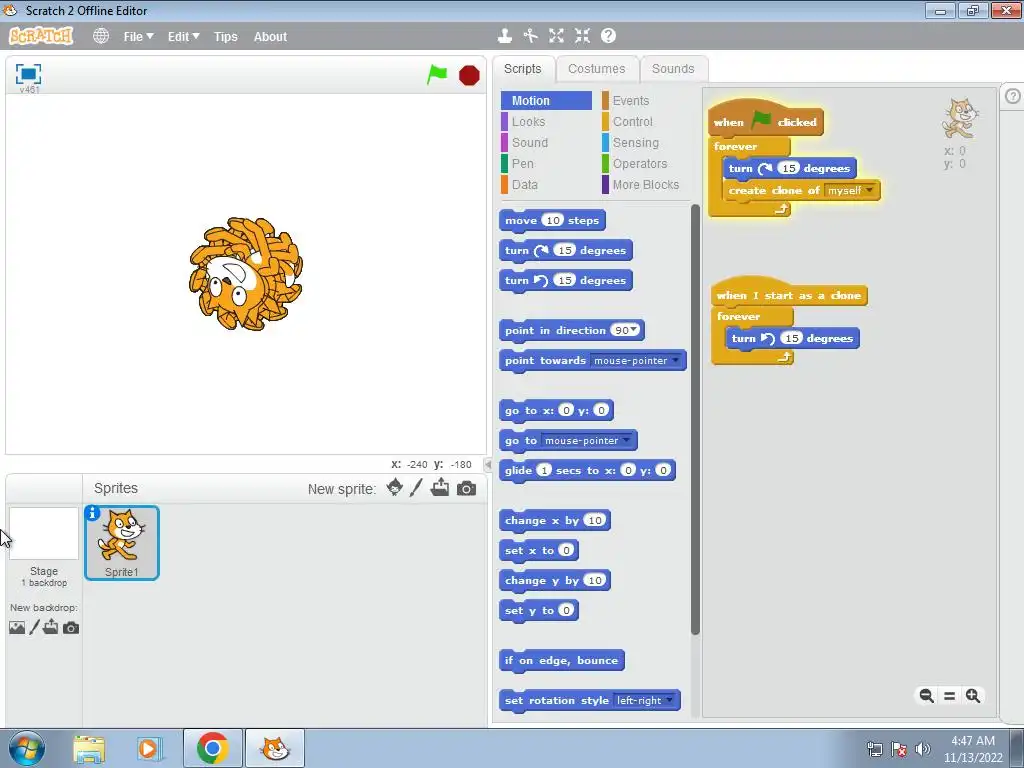Click the Block help question icon

[608, 36]
